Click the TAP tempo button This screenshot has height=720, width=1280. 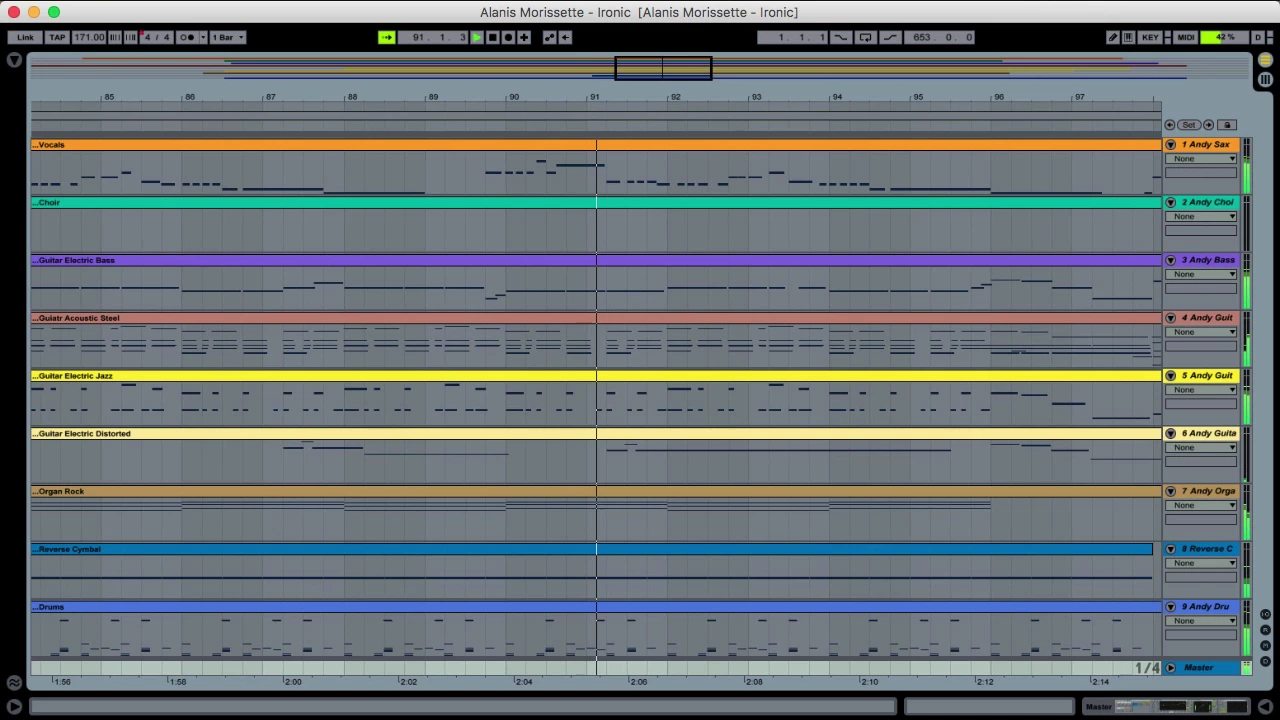click(57, 37)
